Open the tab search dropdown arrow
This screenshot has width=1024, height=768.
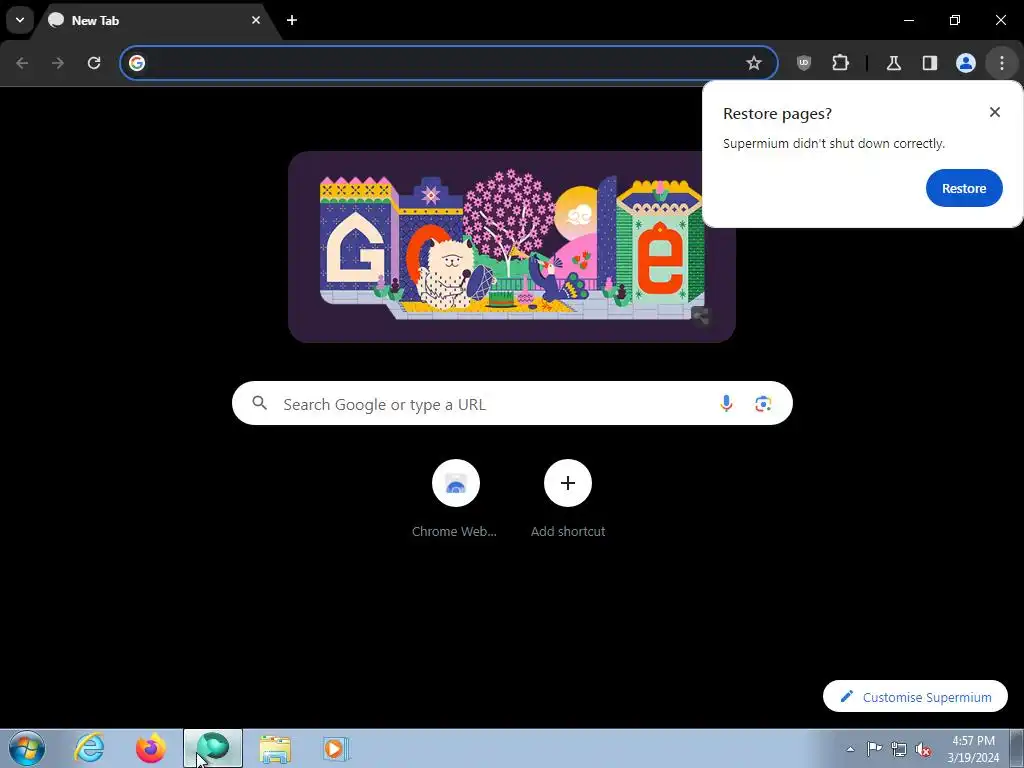[20, 20]
